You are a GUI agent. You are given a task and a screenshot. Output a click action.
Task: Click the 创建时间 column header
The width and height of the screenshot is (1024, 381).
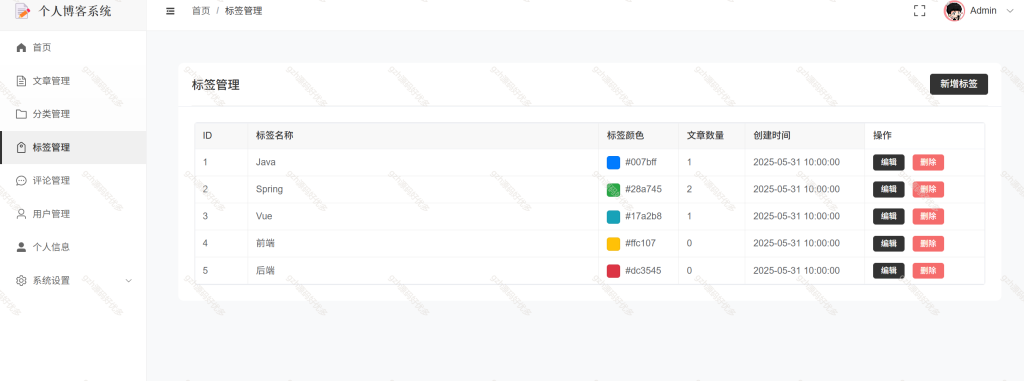point(805,136)
